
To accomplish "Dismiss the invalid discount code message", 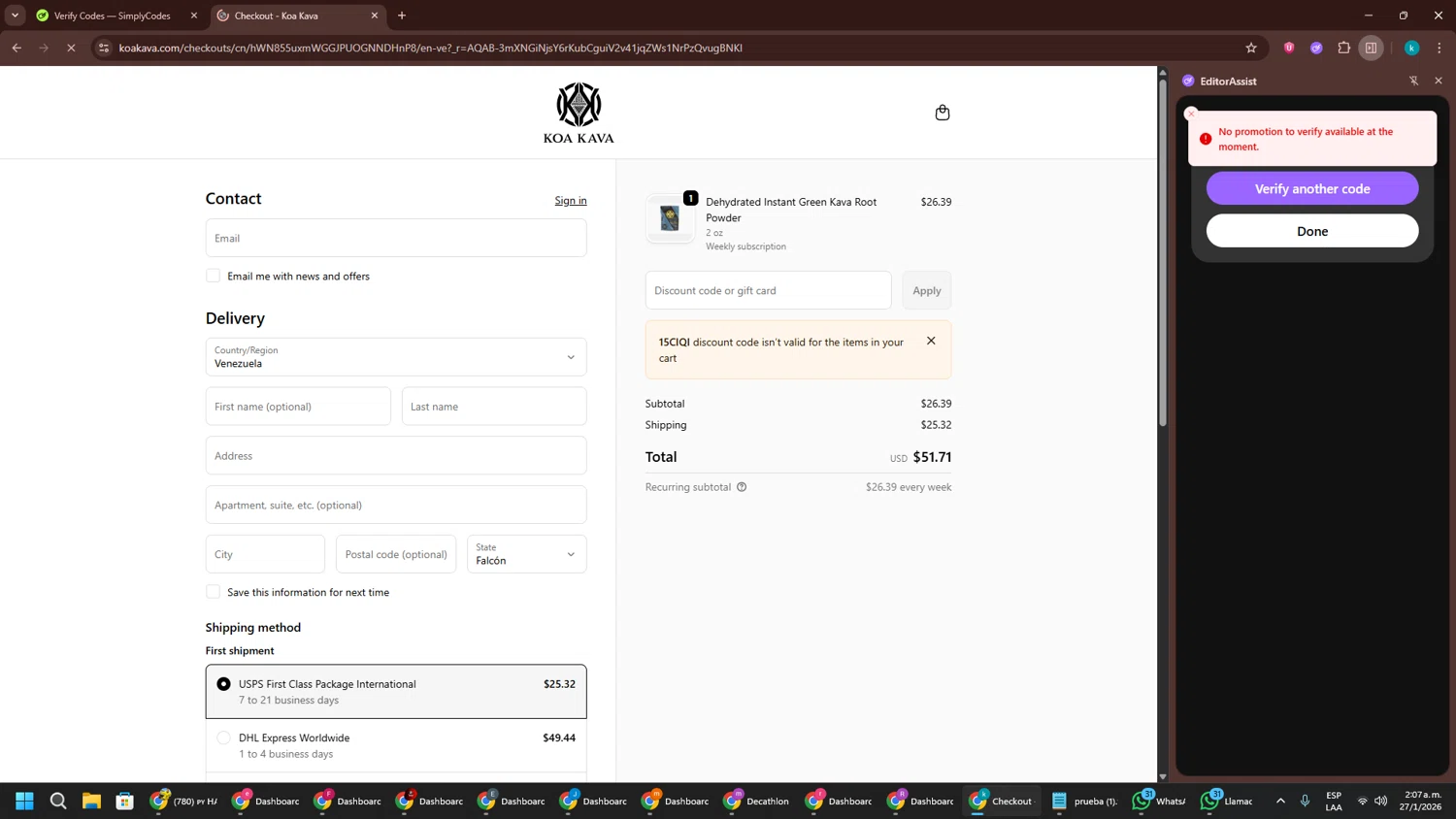I will pos(931,341).
